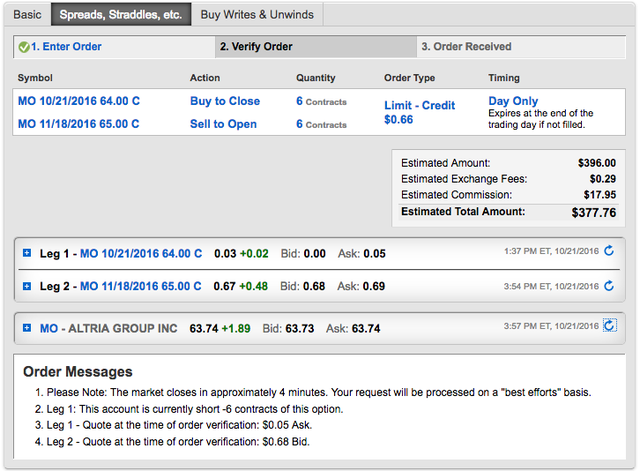This screenshot has height=471, width=640.
Task: Click the green checkmark on Enter Order
Action: 23,46
